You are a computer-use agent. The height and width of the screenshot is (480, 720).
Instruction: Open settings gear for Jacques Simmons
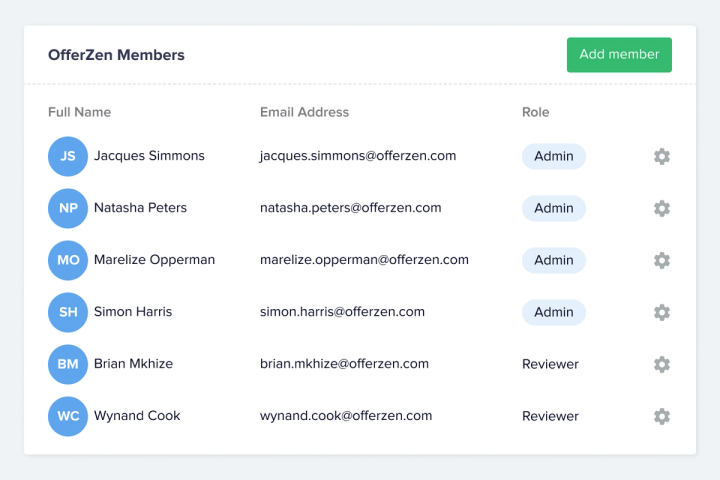(x=661, y=156)
